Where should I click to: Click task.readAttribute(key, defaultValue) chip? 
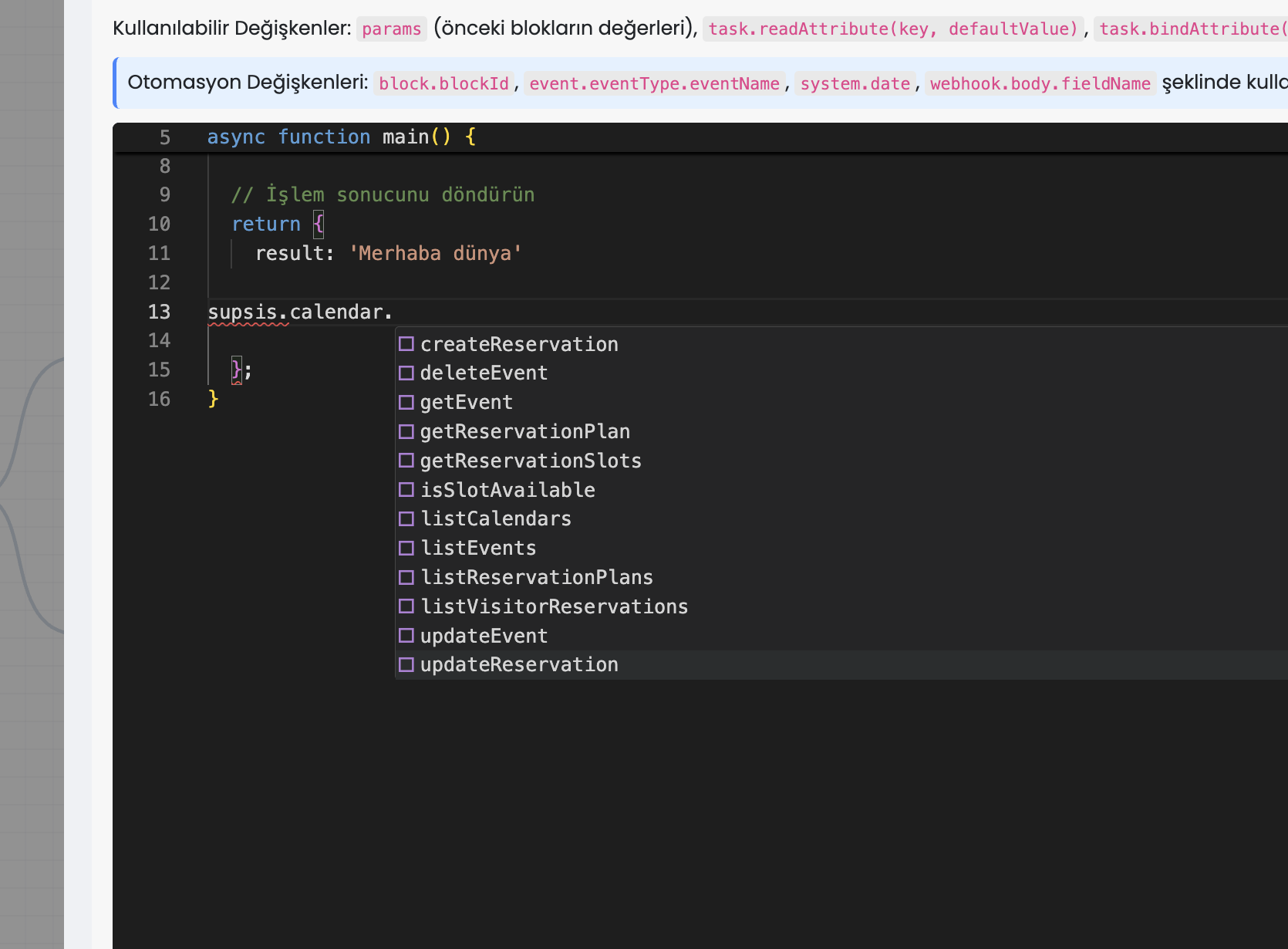[893, 29]
